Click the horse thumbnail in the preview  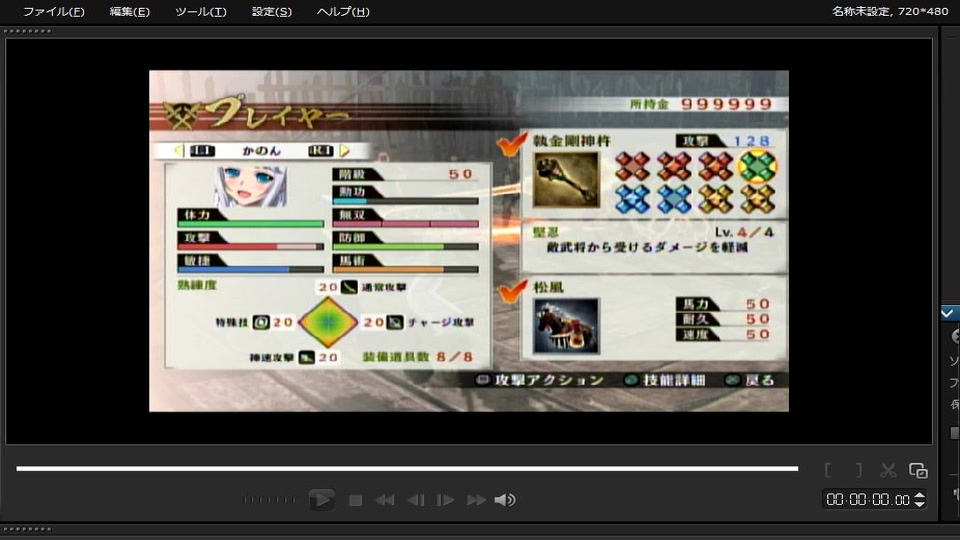(x=566, y=326)
